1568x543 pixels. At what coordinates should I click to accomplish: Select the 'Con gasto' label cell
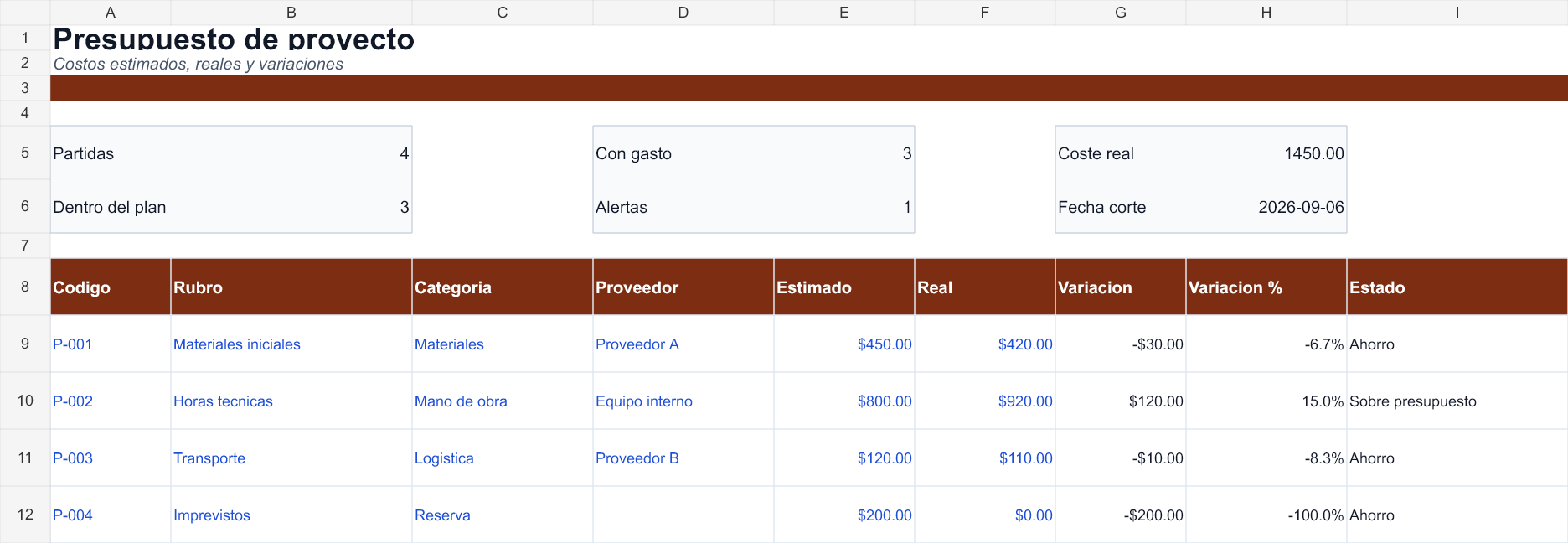683,153
